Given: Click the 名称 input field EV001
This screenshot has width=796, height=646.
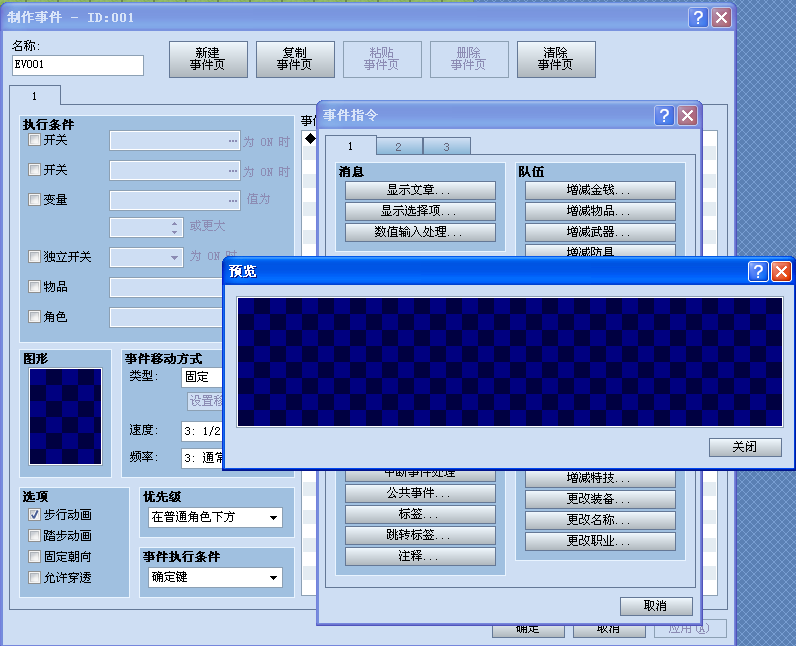Looking at the screenshot, I should (78, 65).
